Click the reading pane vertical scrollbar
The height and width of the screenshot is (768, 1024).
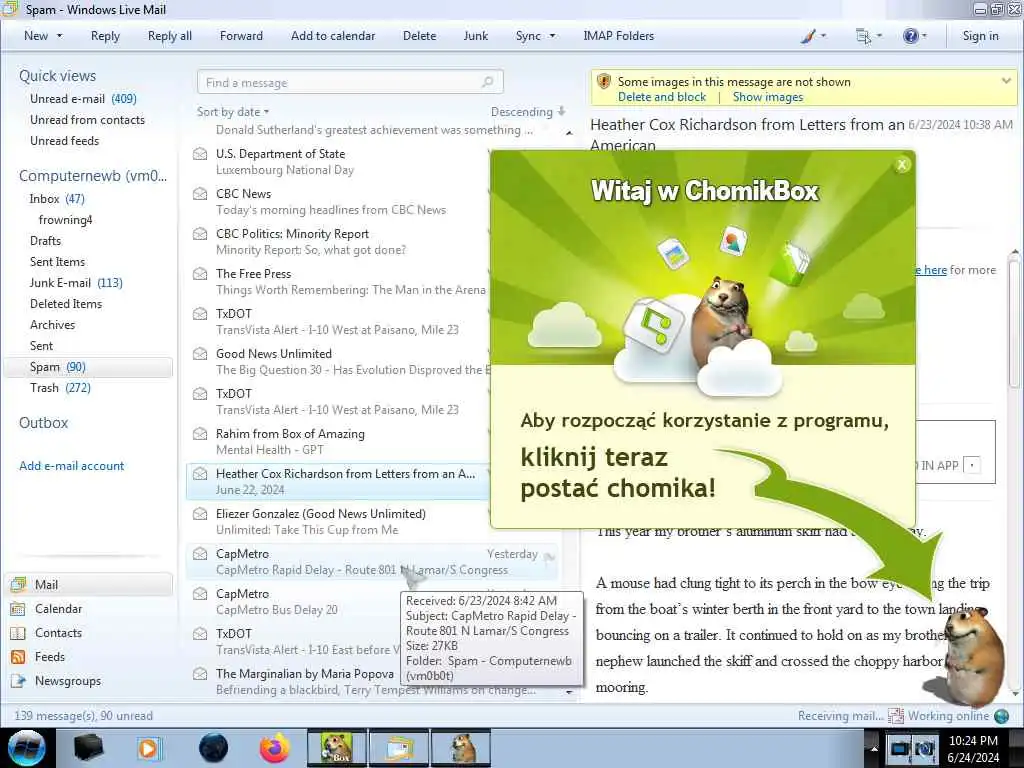[x=1014, y=323]
